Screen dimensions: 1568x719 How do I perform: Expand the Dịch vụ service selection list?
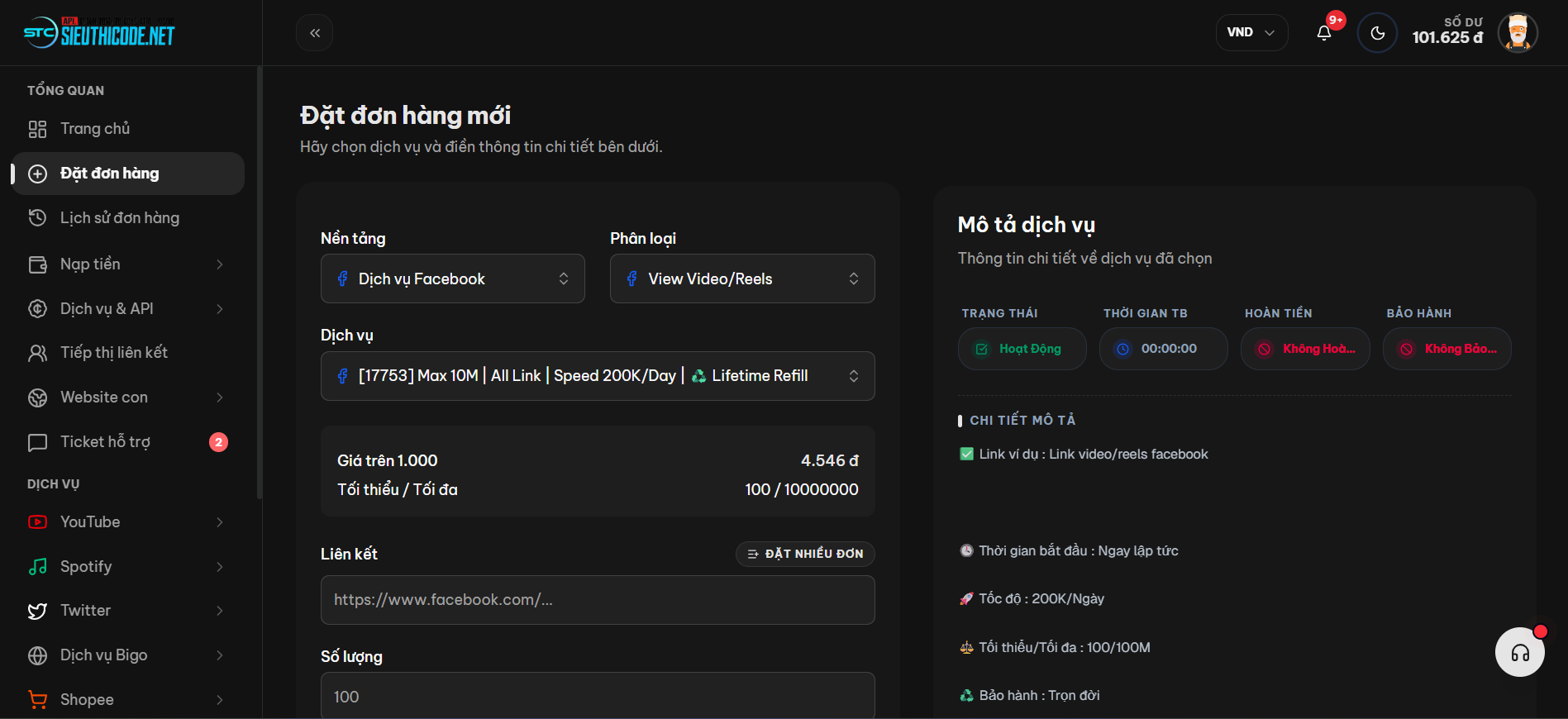[x=597, y=376]
